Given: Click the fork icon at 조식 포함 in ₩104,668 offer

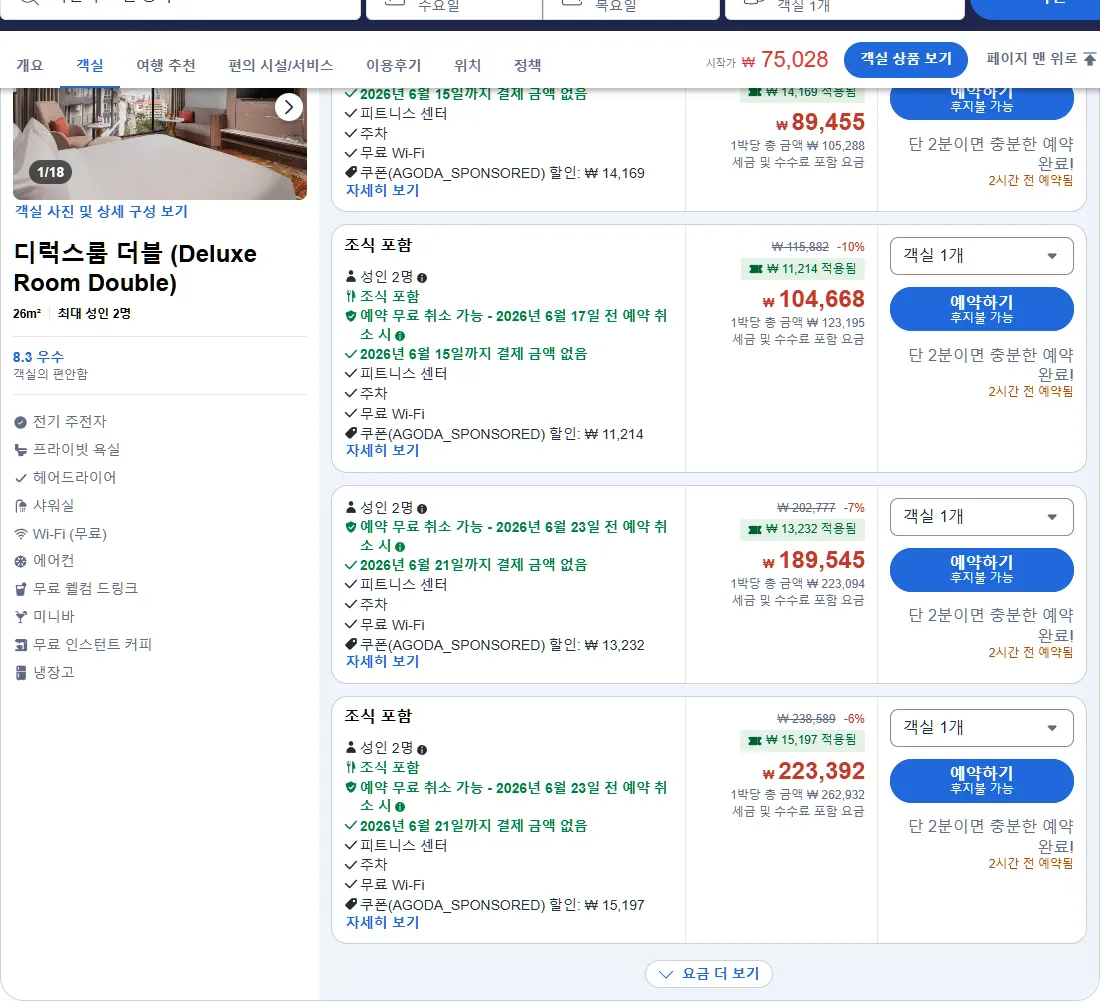Looking at the screenshot, I should click(351, 296).
